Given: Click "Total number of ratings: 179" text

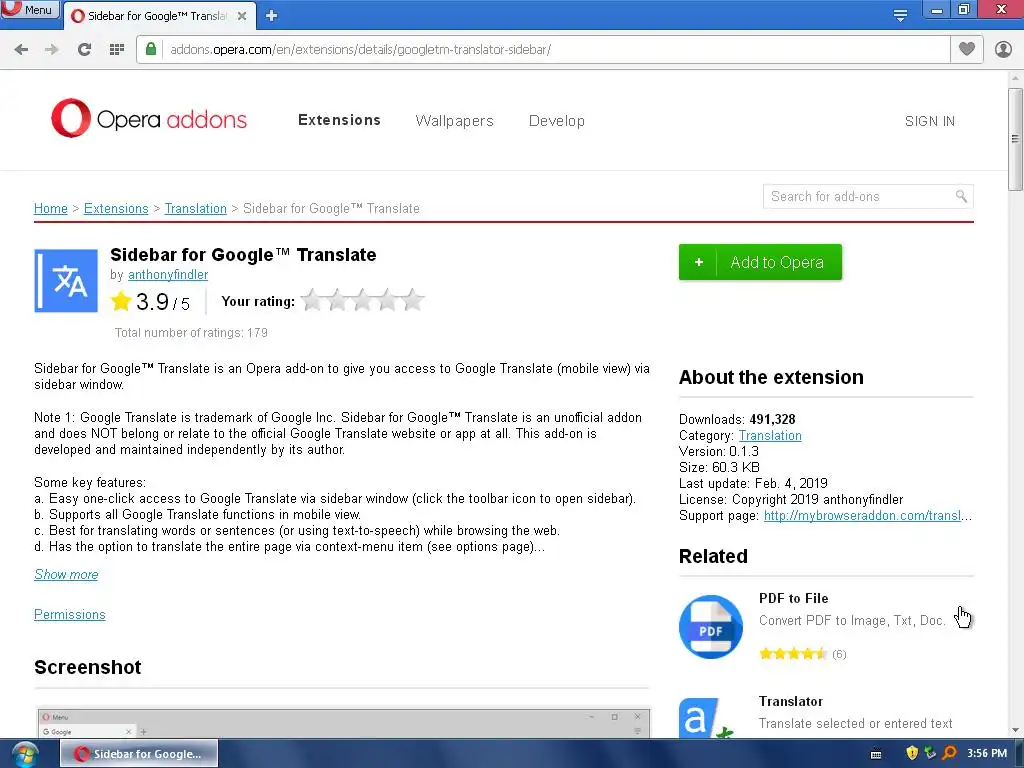Looking at the screenshot, I should pos(191,332).
